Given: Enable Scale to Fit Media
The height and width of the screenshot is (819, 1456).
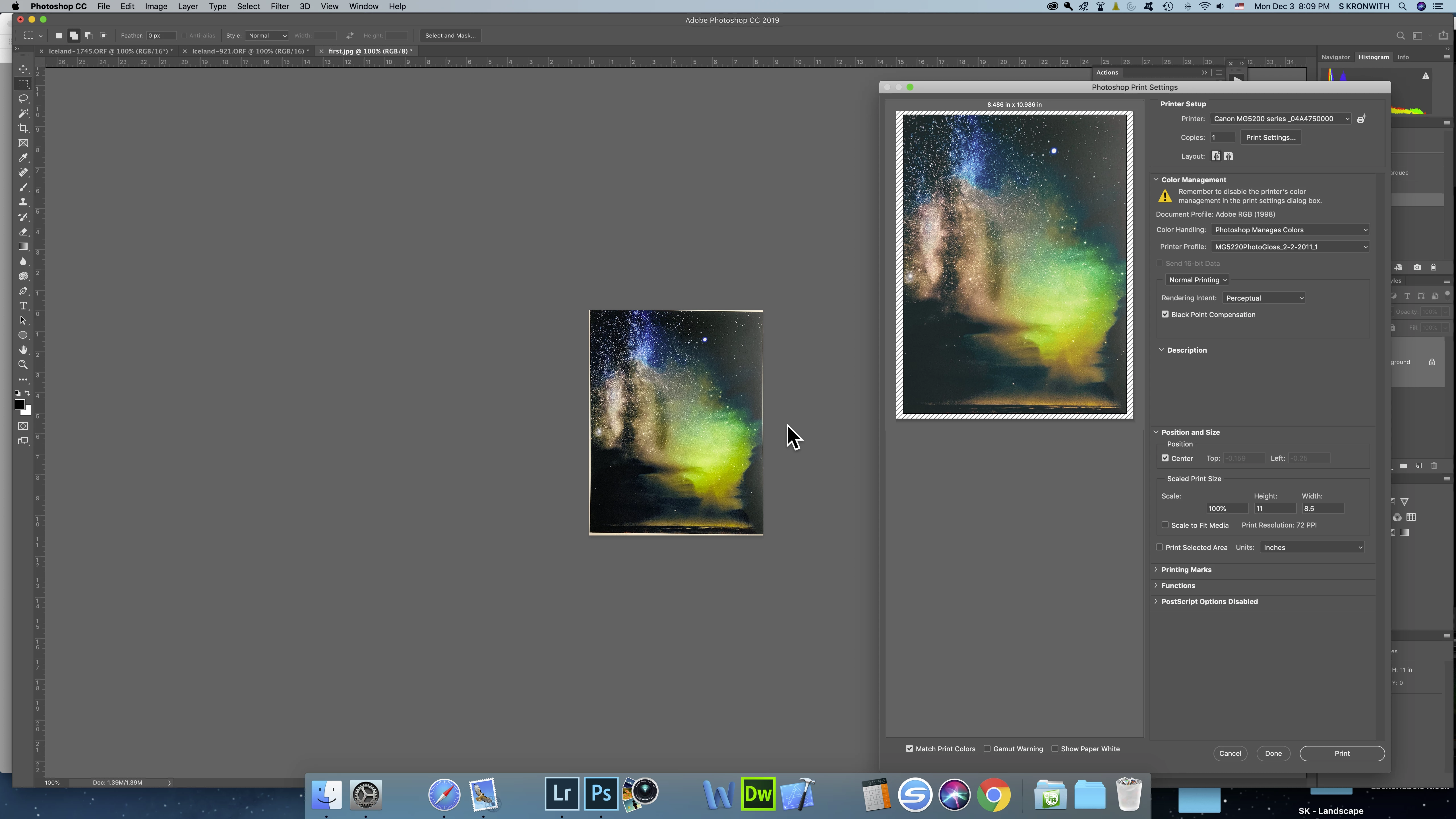Looking at the screenshot, I should (1165, 525).
